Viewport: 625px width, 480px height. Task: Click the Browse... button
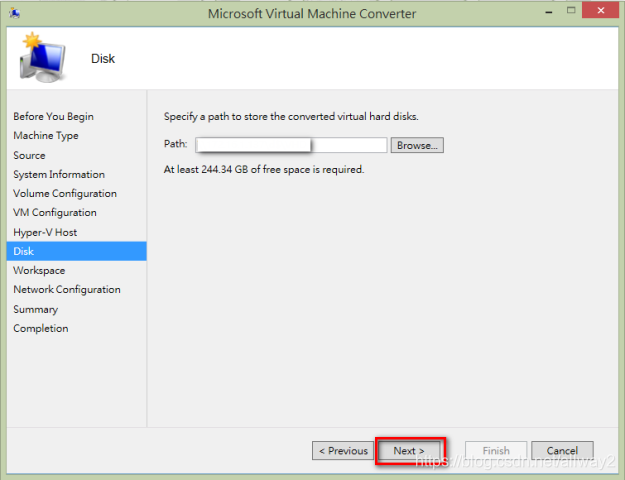click(x=417, y=145)
